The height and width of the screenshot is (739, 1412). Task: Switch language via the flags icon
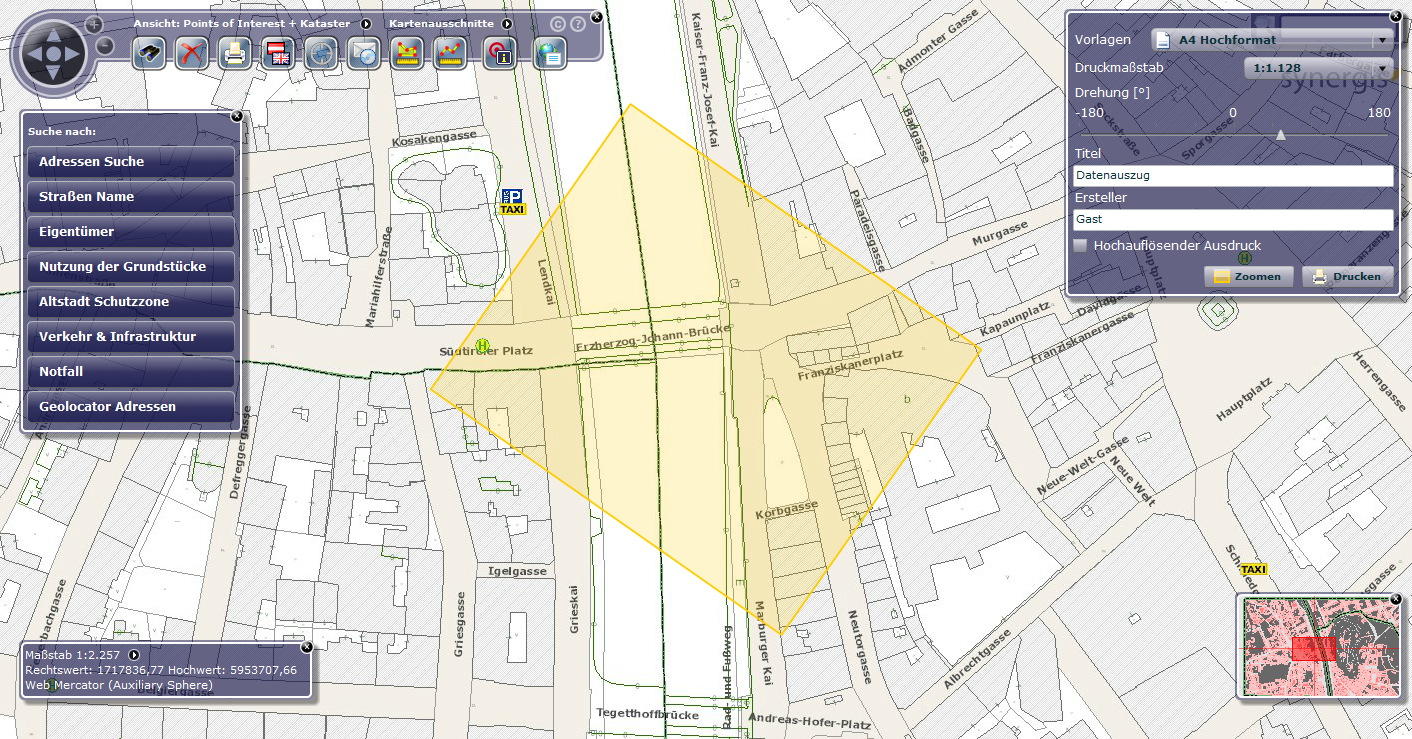[x=277, y=53]
